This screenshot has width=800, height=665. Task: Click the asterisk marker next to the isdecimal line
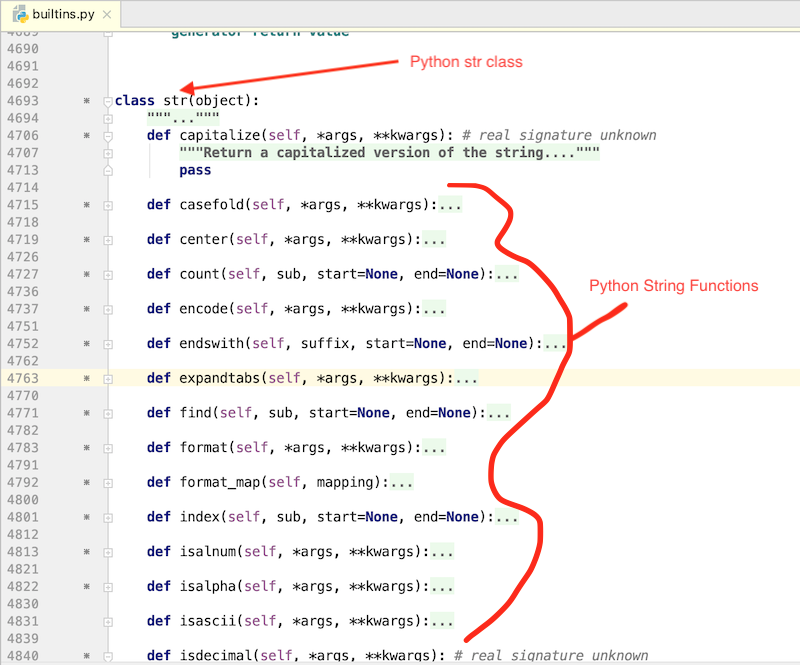tap(86, 655)
